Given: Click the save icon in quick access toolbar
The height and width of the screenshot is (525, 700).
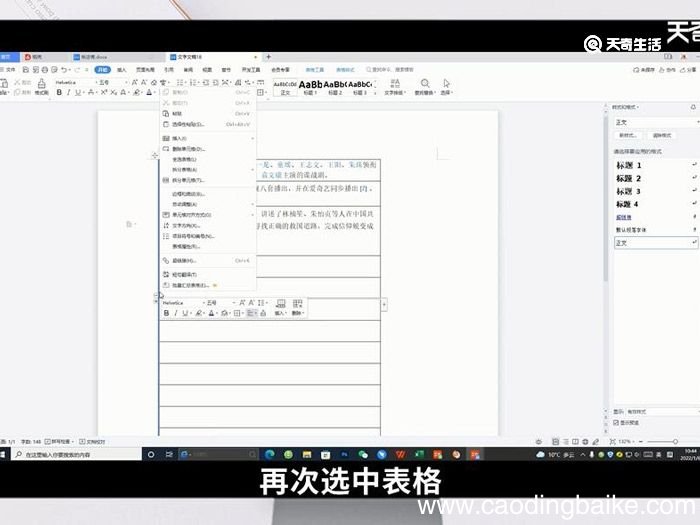Looking at the screenshot, I should tap(26, 70).
